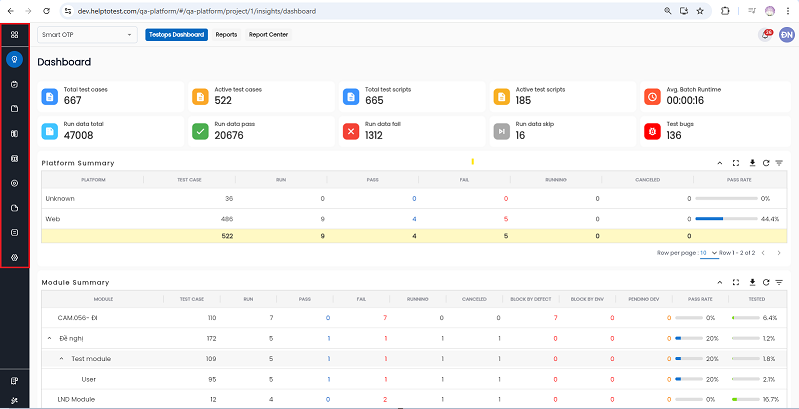Collapse the Đề nghị module row

point(50,338)
